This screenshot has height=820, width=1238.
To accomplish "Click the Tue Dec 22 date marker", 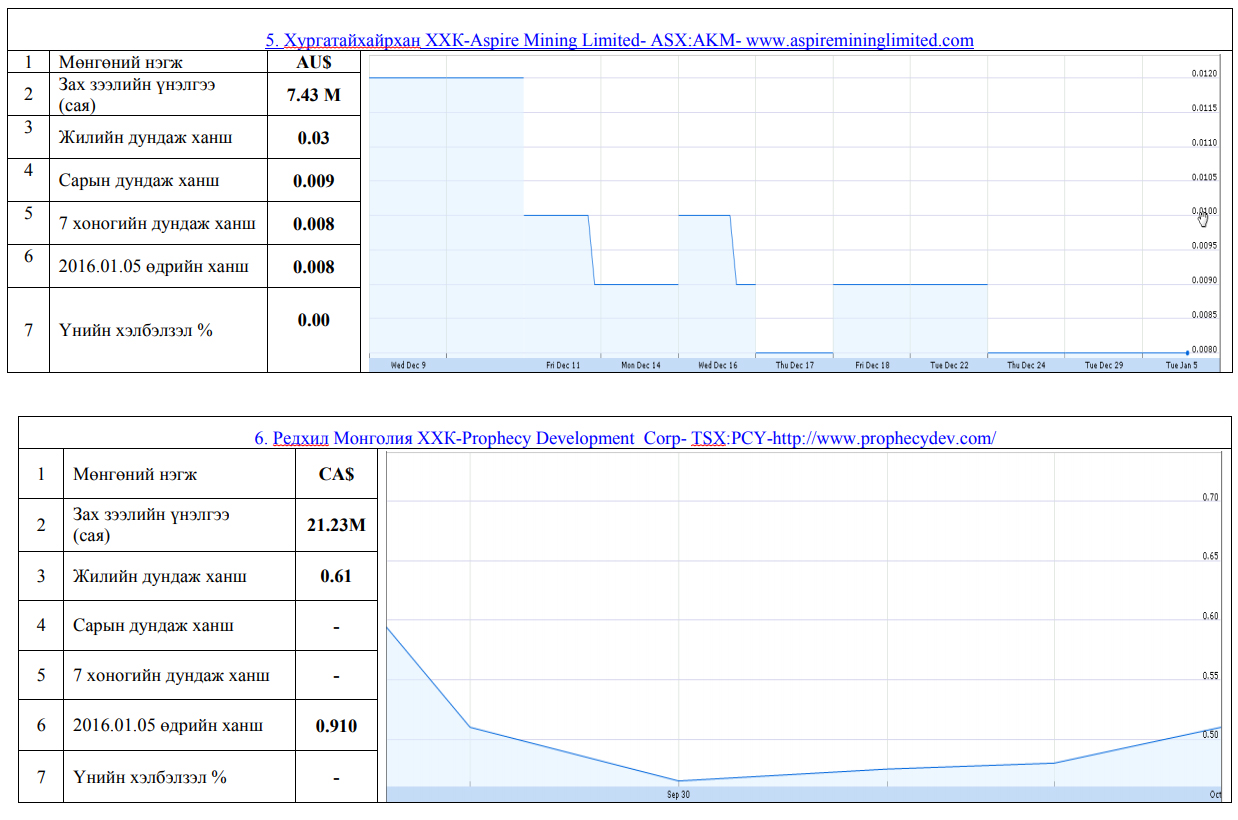I will point(949,366).
